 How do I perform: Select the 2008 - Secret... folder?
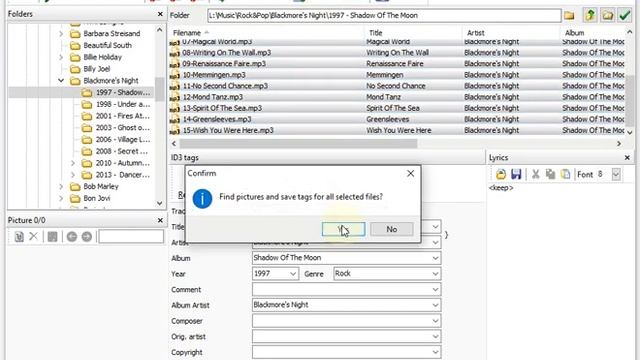point(122,151)
